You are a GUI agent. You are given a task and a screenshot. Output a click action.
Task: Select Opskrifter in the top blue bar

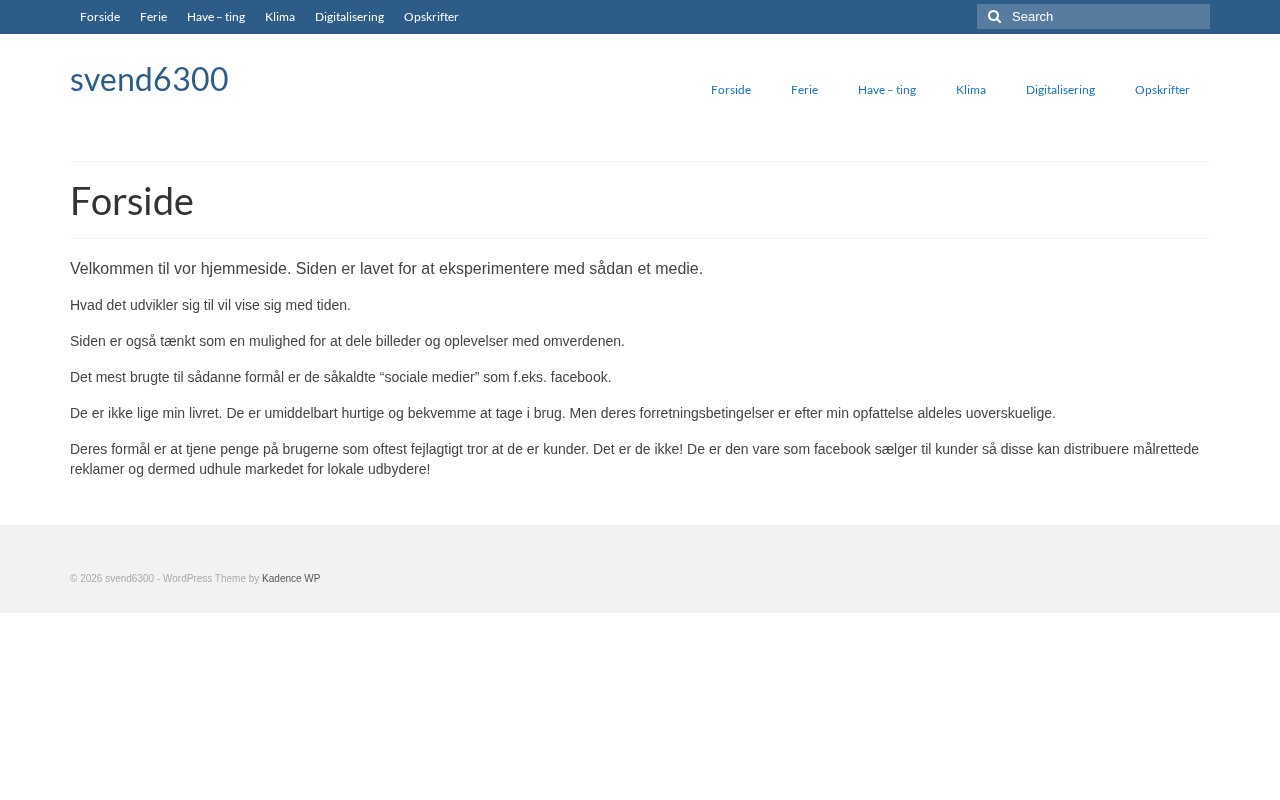431,17
